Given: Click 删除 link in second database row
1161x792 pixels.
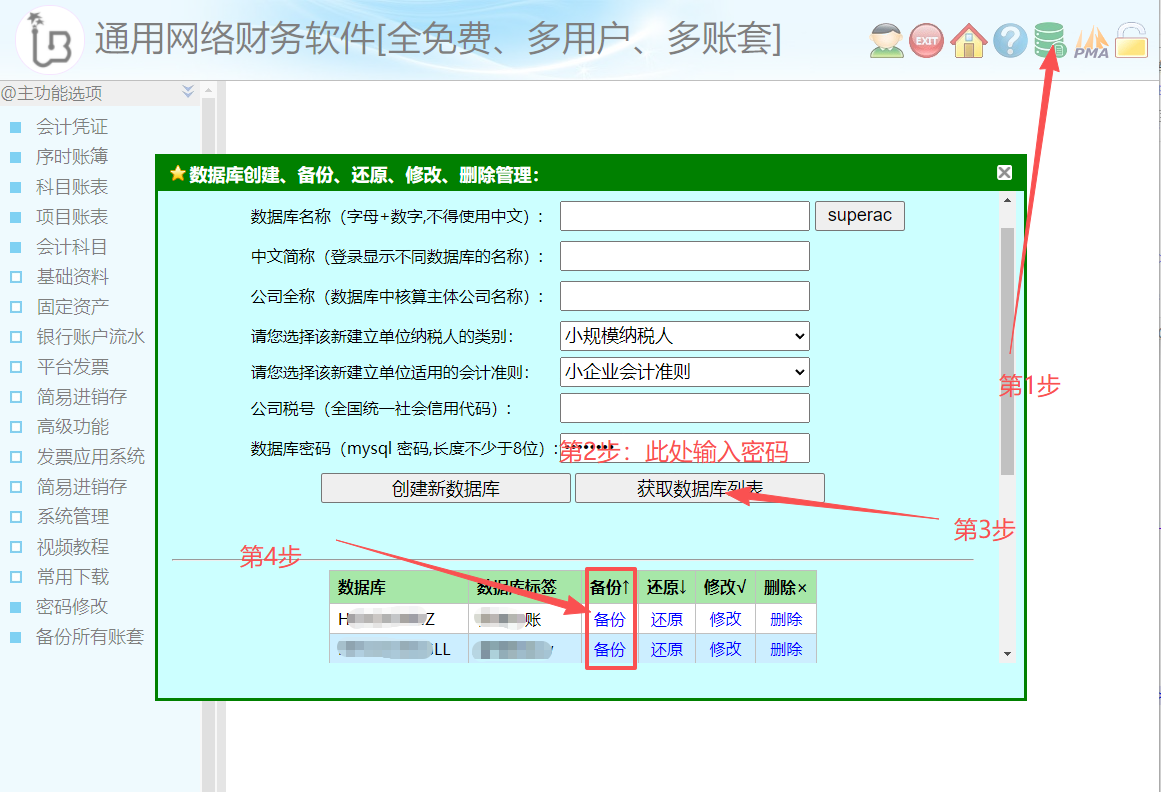Looking at the screenshot, I should (786, 649).
